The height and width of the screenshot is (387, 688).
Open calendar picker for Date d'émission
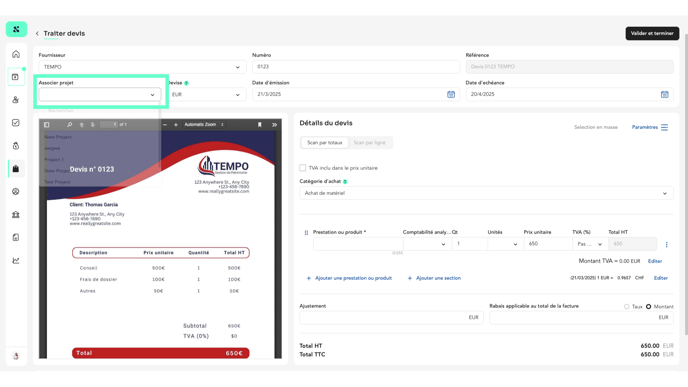451,94
